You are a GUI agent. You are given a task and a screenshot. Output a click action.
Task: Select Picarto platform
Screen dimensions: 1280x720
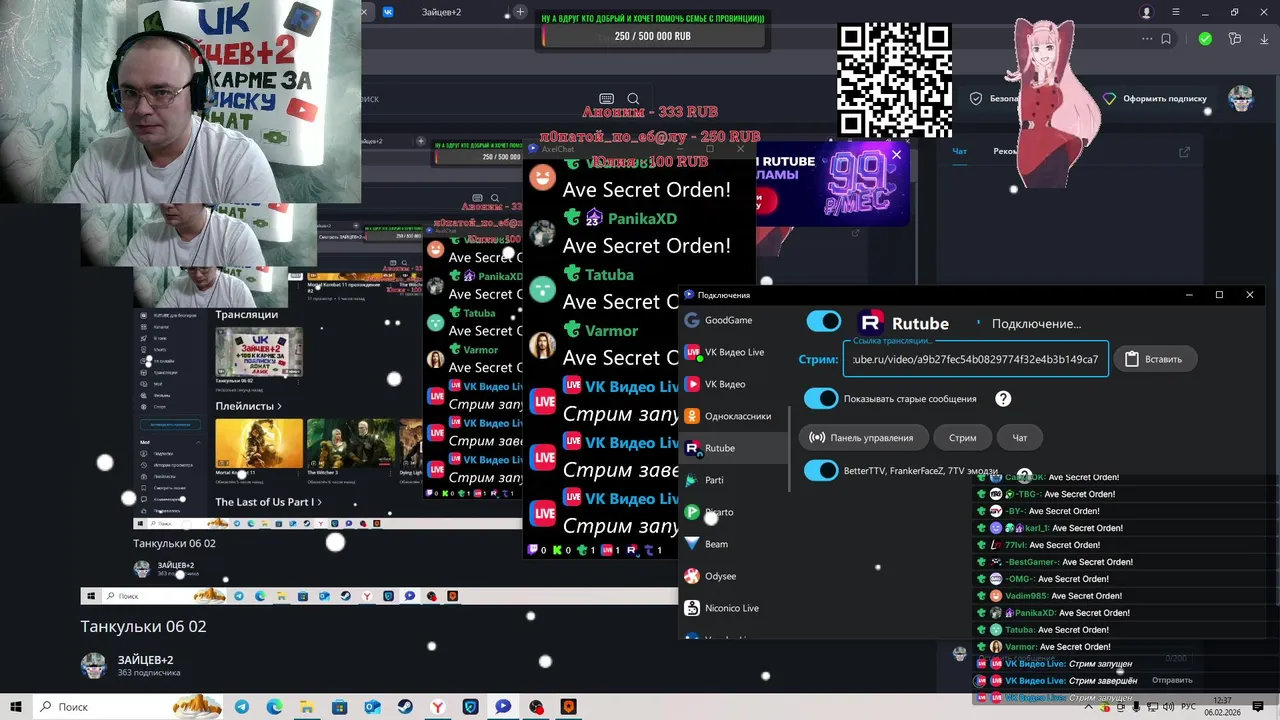[733, 512]
